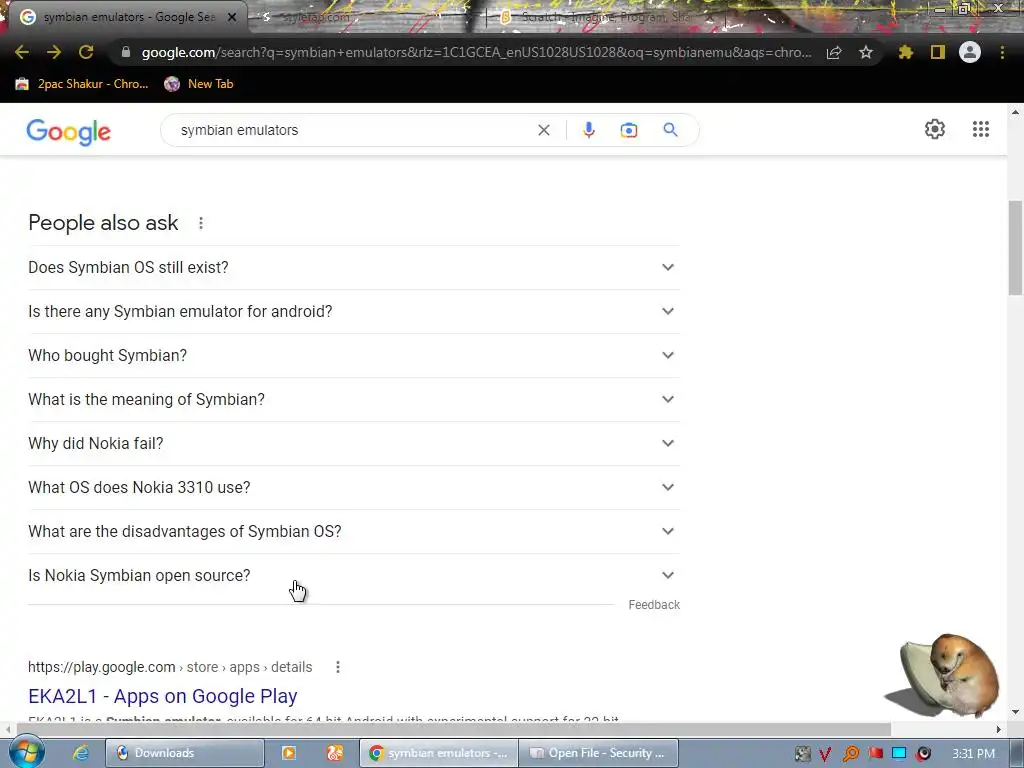
Task: Open the Chrome extensions puzzle icon
Action: (906, 52)
